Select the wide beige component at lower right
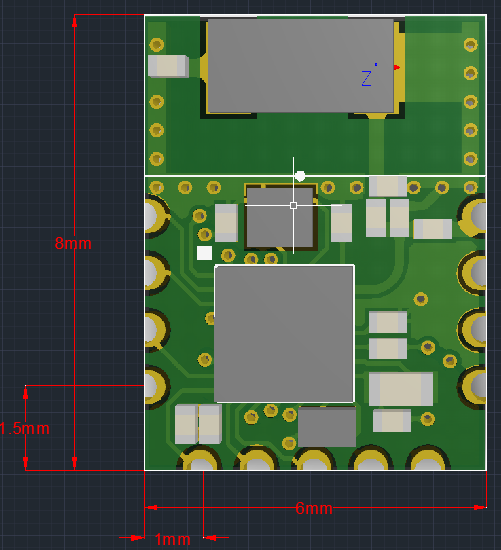 tap(401, 389)
